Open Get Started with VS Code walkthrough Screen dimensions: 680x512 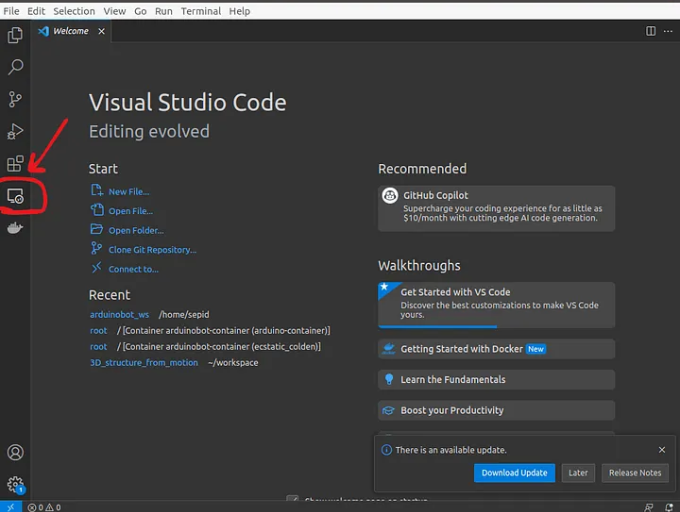tap(496, 305)
